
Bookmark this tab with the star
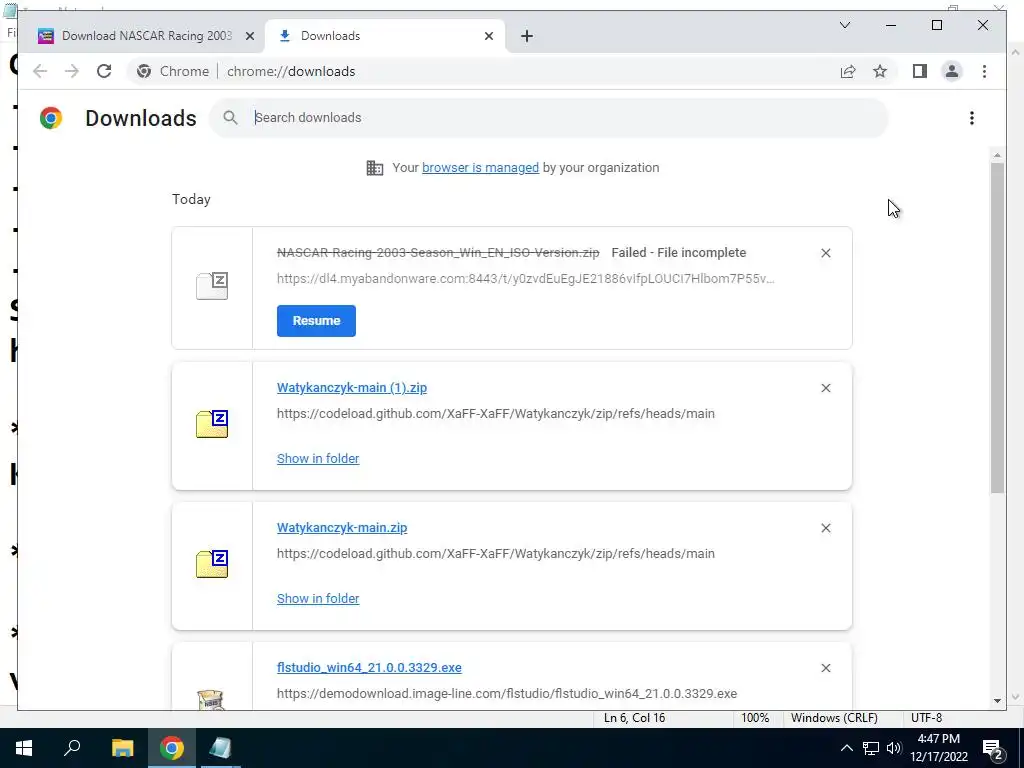[880, 71]
